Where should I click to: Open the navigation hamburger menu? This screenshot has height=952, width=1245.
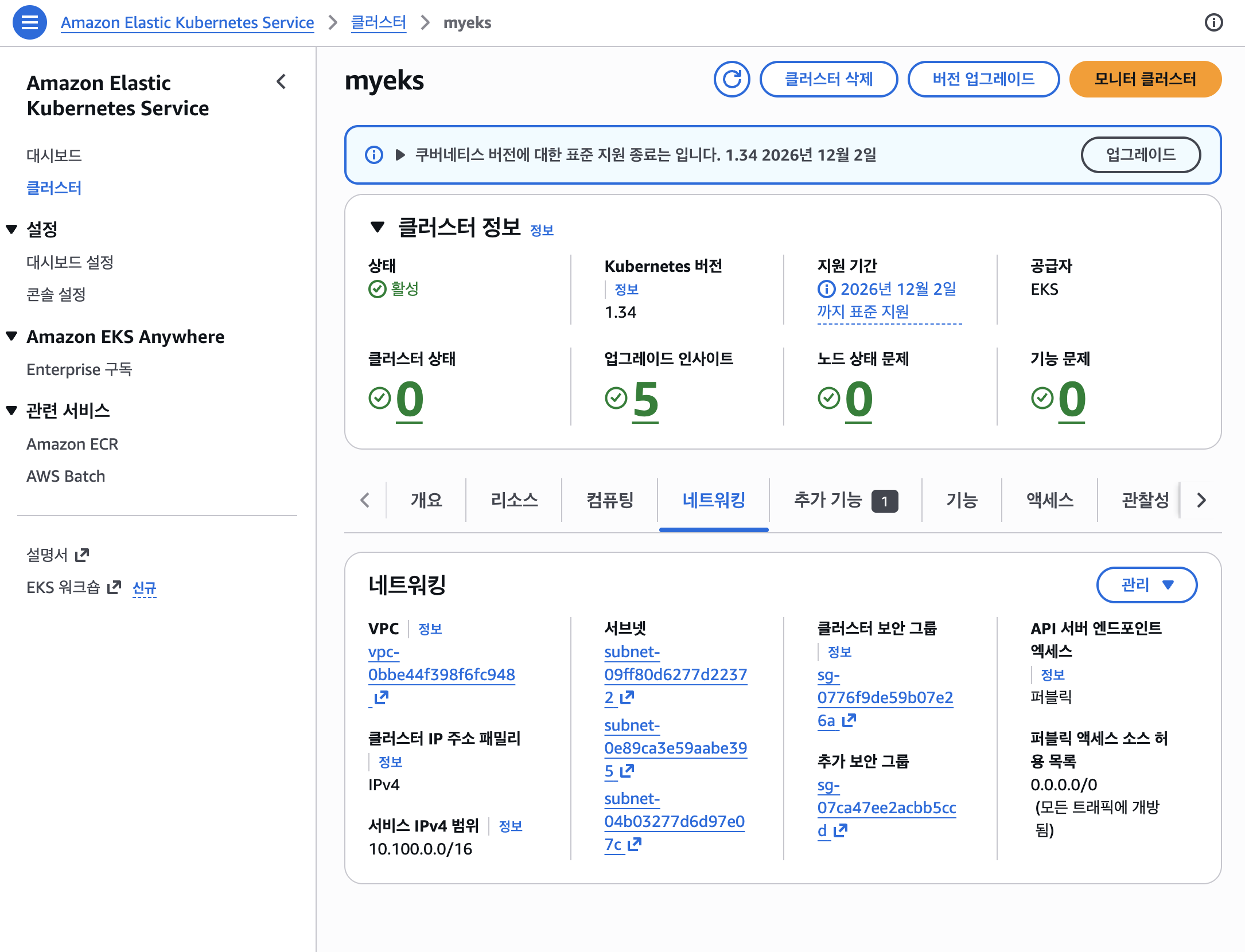pyautogui.click(x=29, y=22)
